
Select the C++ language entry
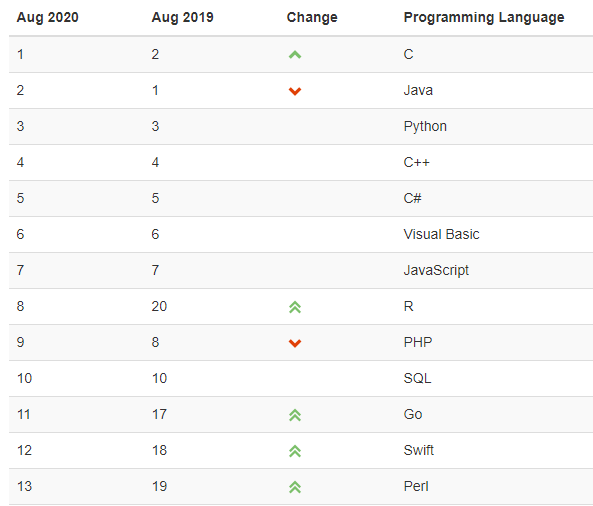coord(416,162)
